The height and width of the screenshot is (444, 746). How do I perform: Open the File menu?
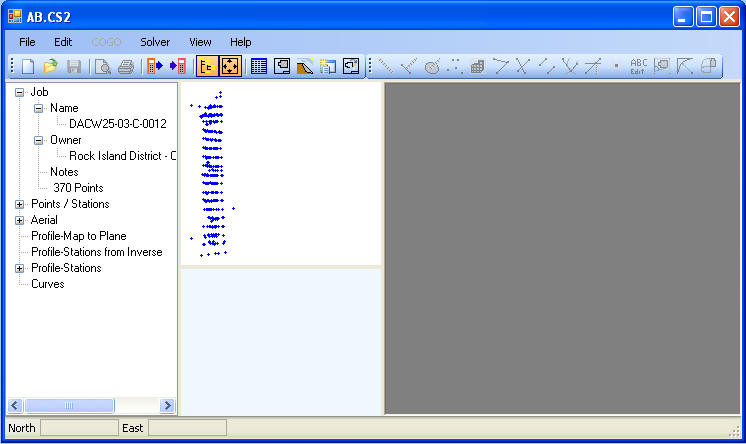click(x=27, y=42)
